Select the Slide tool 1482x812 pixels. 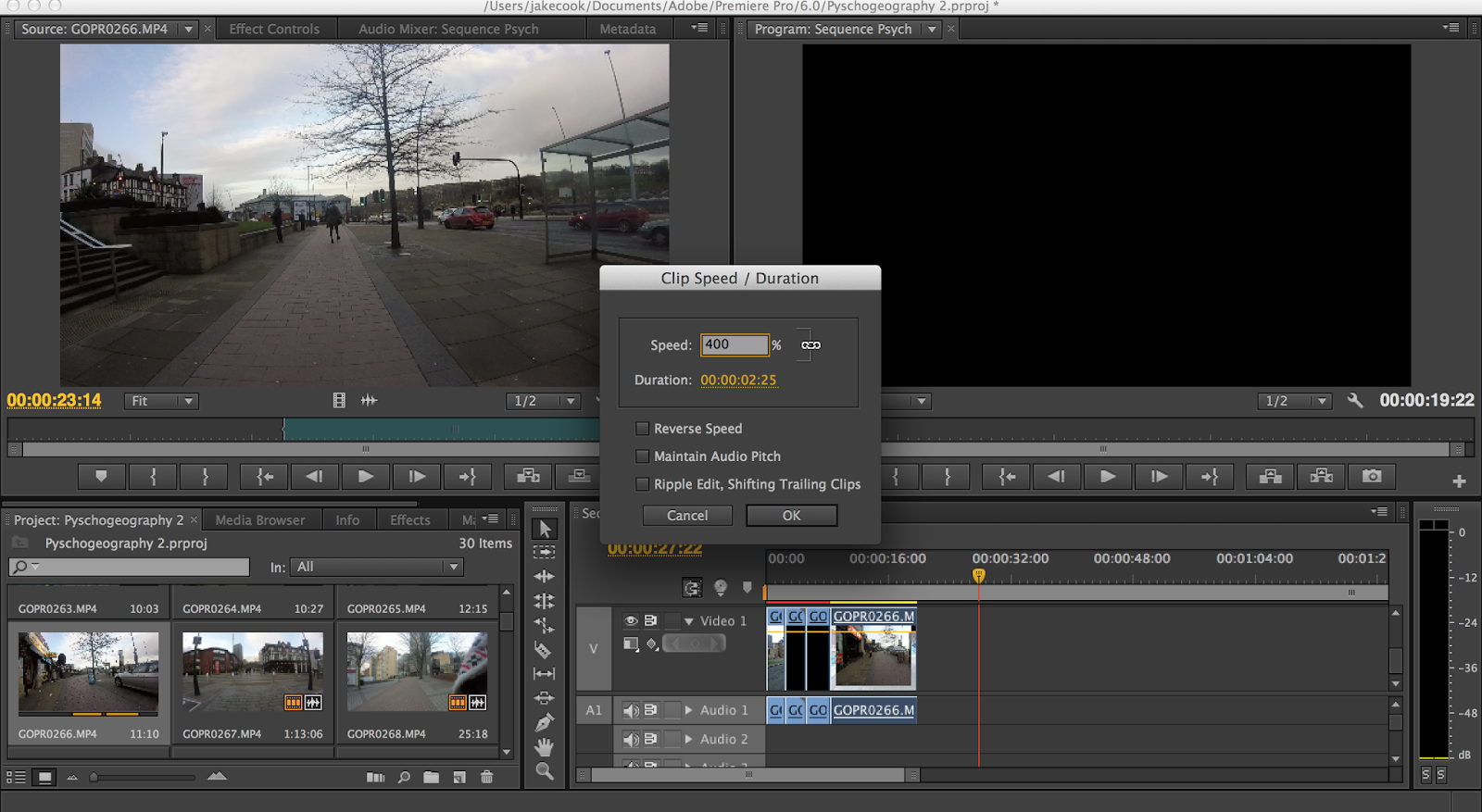point(545,698)
